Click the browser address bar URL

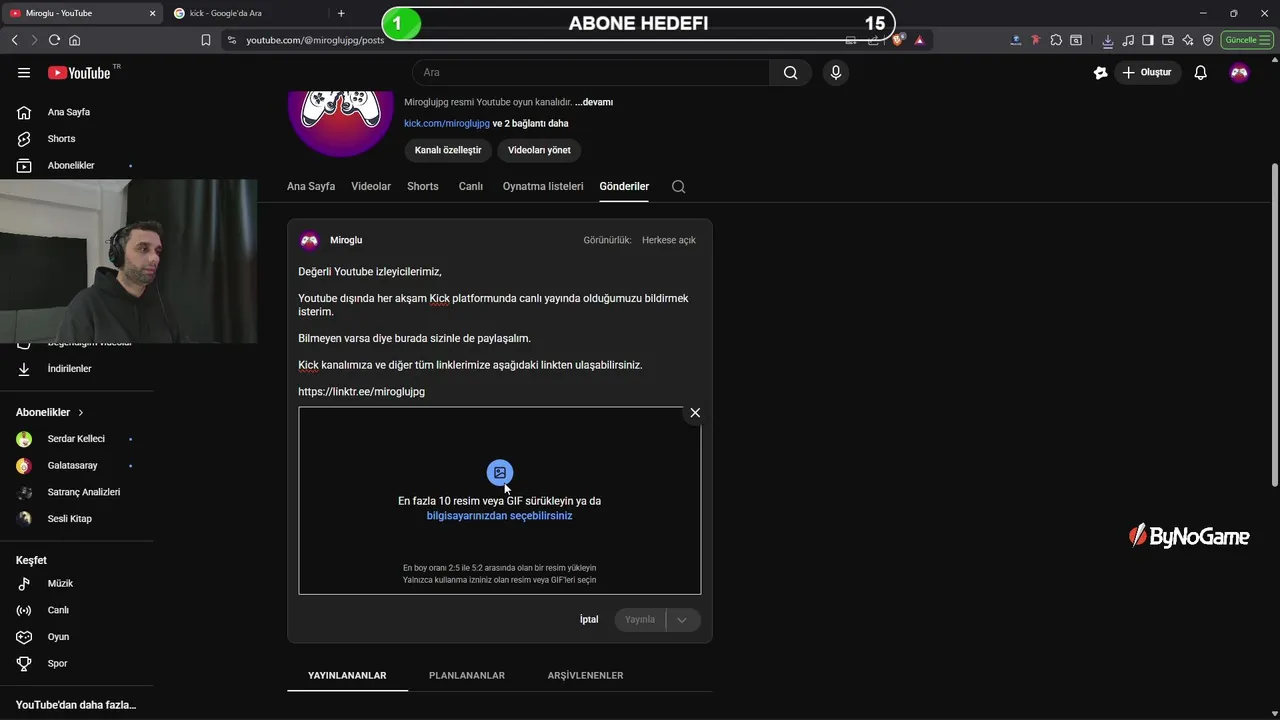tap(315, 40)
